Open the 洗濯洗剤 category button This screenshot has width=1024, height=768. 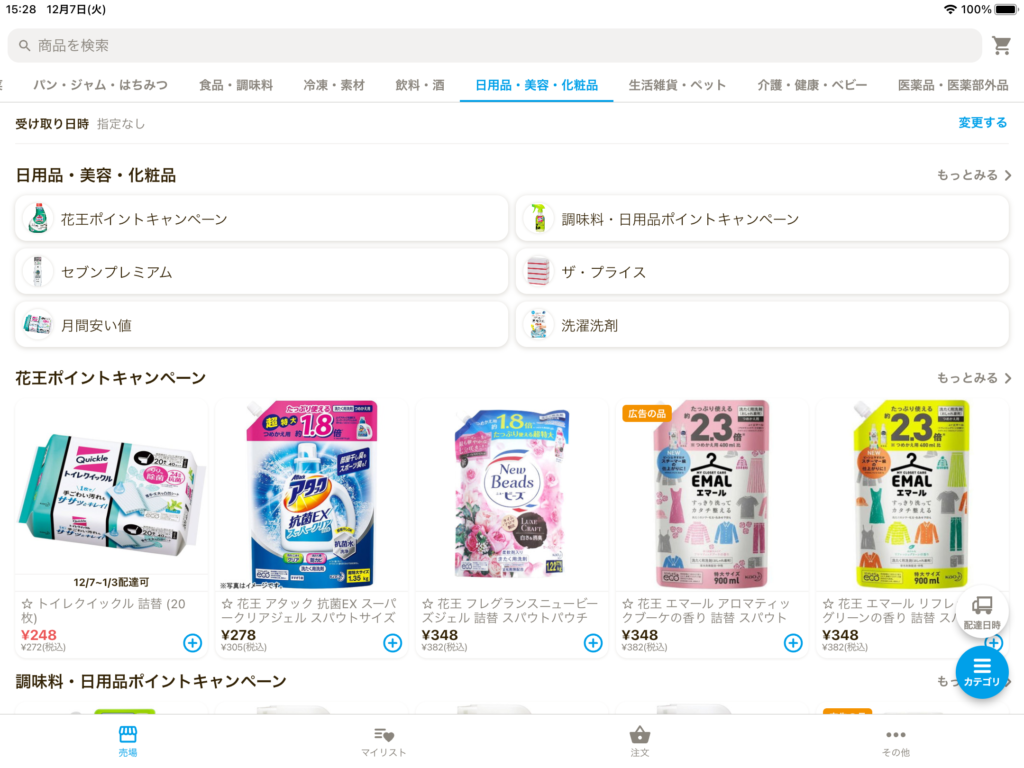point(762,325)
